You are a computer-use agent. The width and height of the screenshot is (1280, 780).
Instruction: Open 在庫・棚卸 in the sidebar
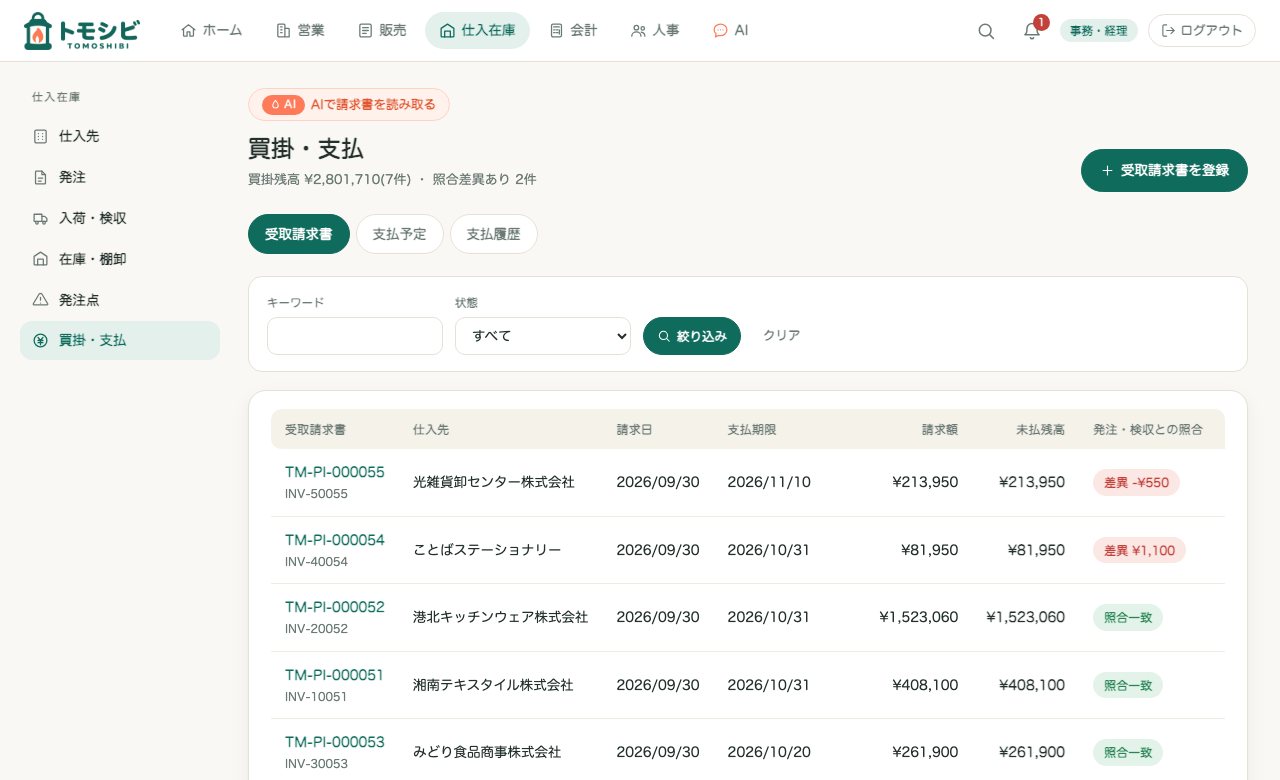[120, 259]
